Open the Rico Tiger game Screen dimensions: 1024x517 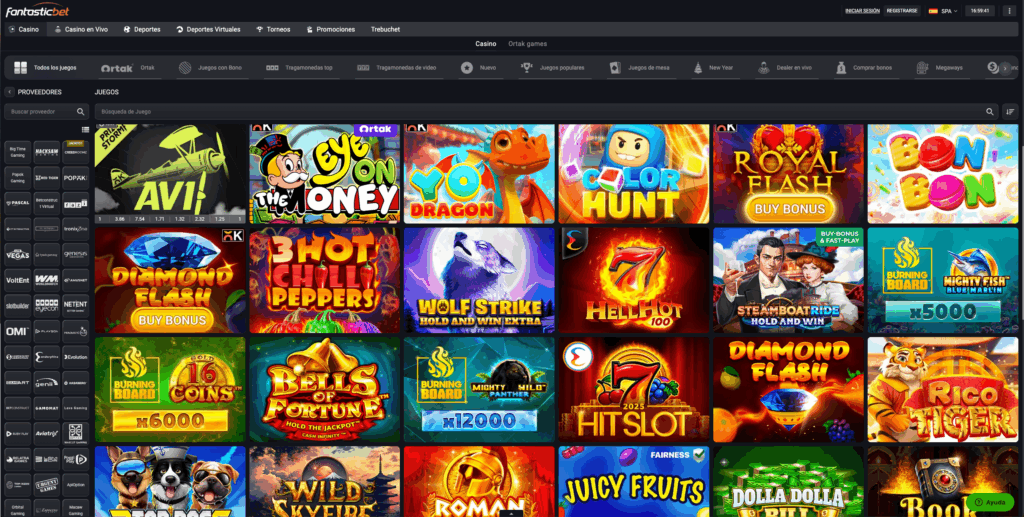pos(943,390)
